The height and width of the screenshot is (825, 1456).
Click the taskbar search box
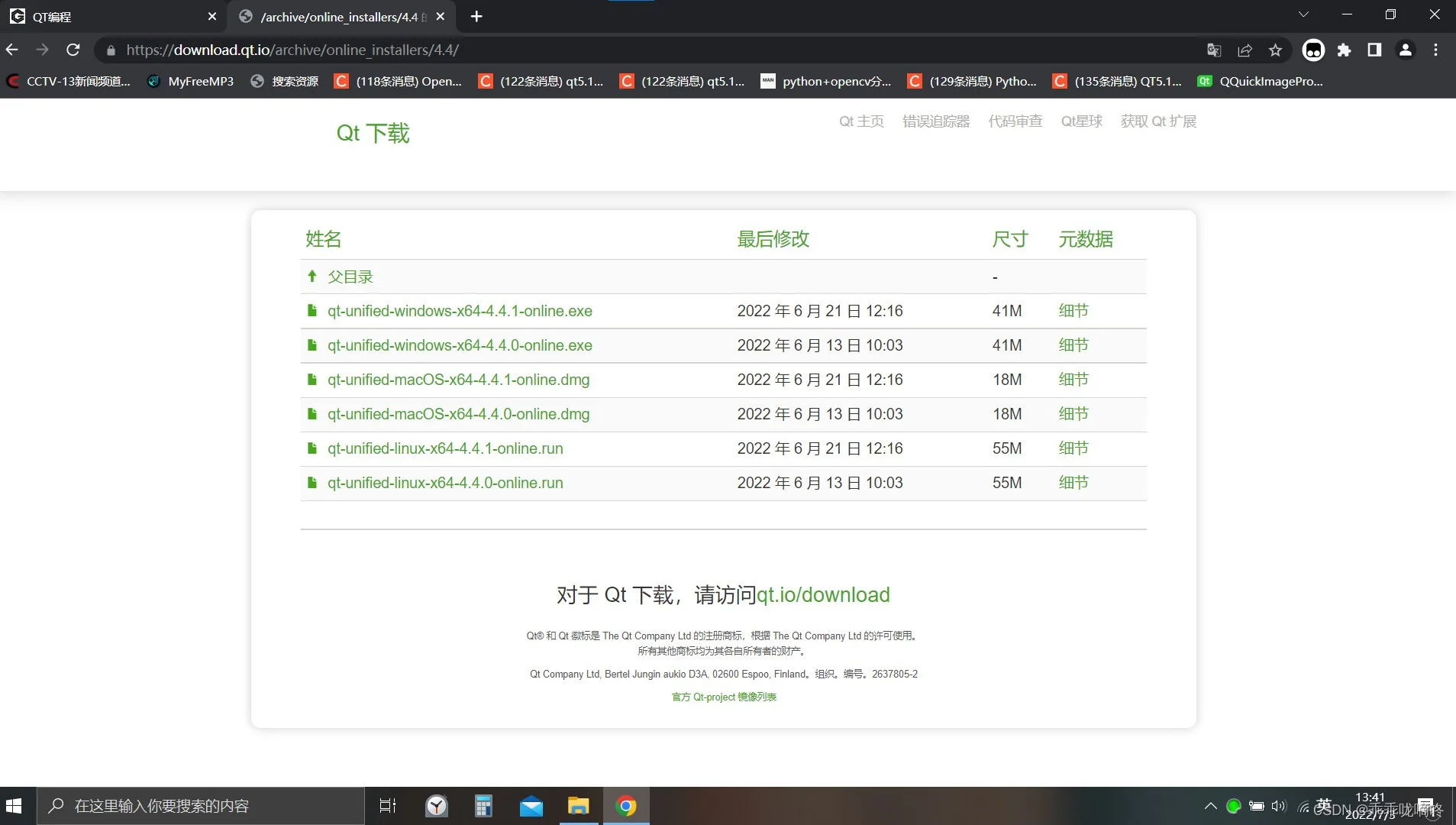tap(201, 806)
